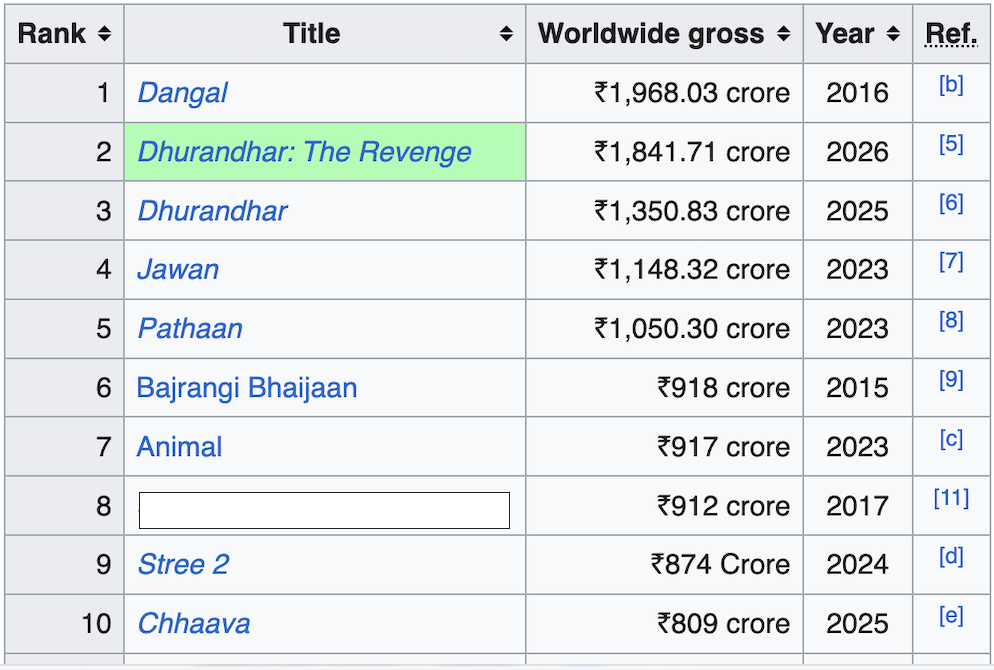Sort by Worldwide gross arrows

(784, 34)
